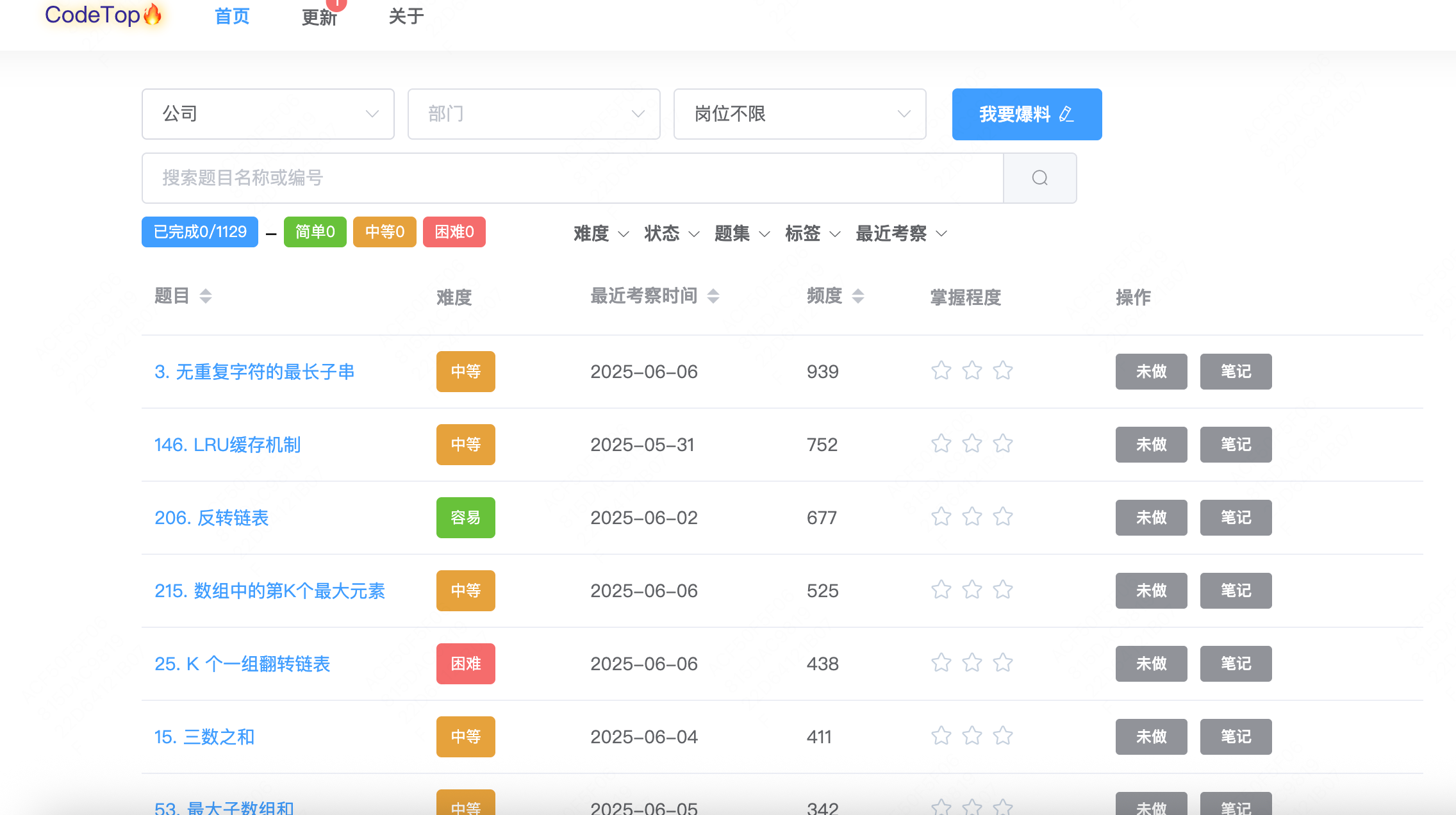Open 更新 nav tab
This screenshot has height=815, width=1456.
click(x=319, y=17)
